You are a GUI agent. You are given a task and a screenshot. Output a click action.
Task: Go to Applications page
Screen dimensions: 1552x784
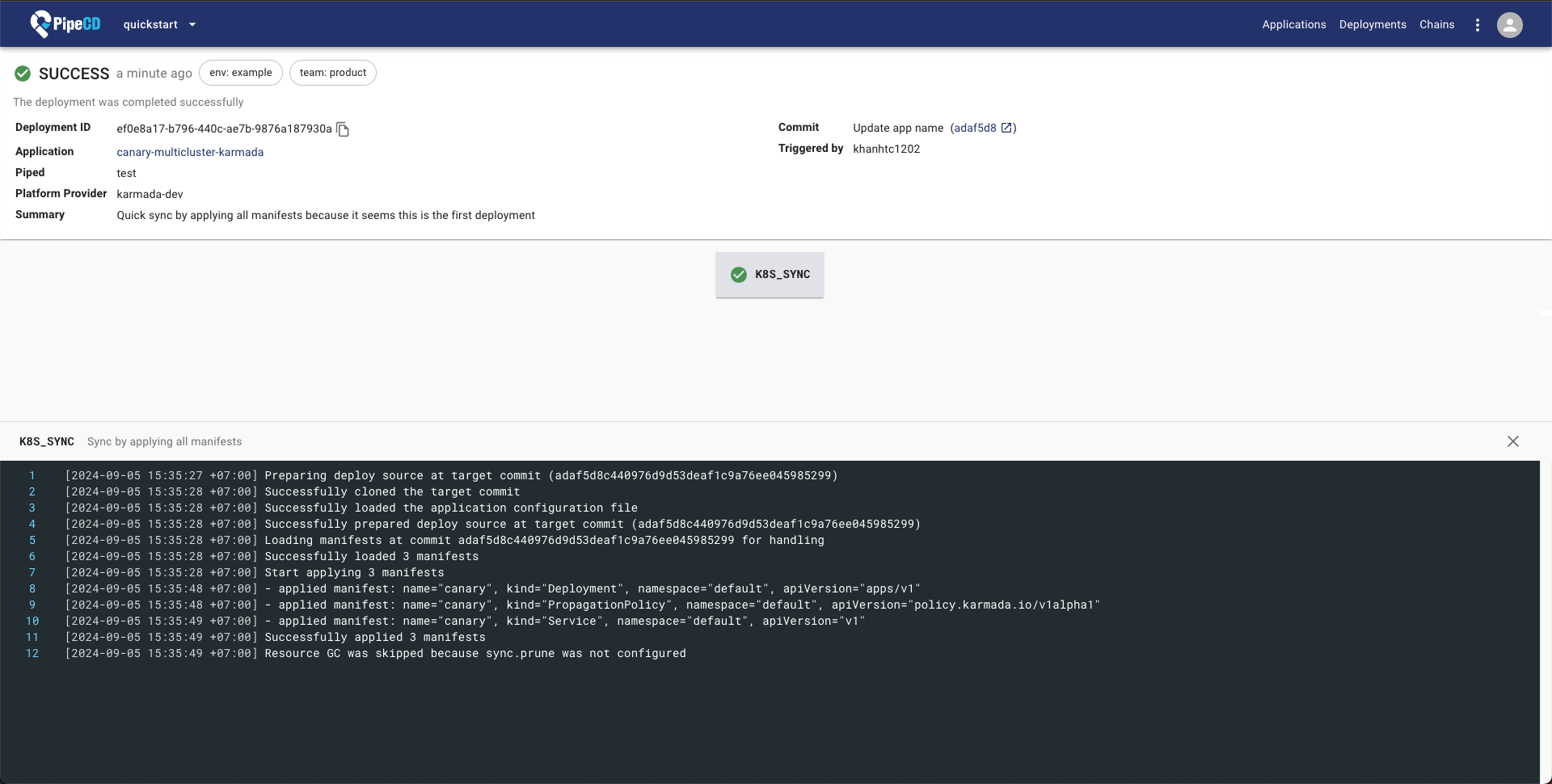[1293, 25]
